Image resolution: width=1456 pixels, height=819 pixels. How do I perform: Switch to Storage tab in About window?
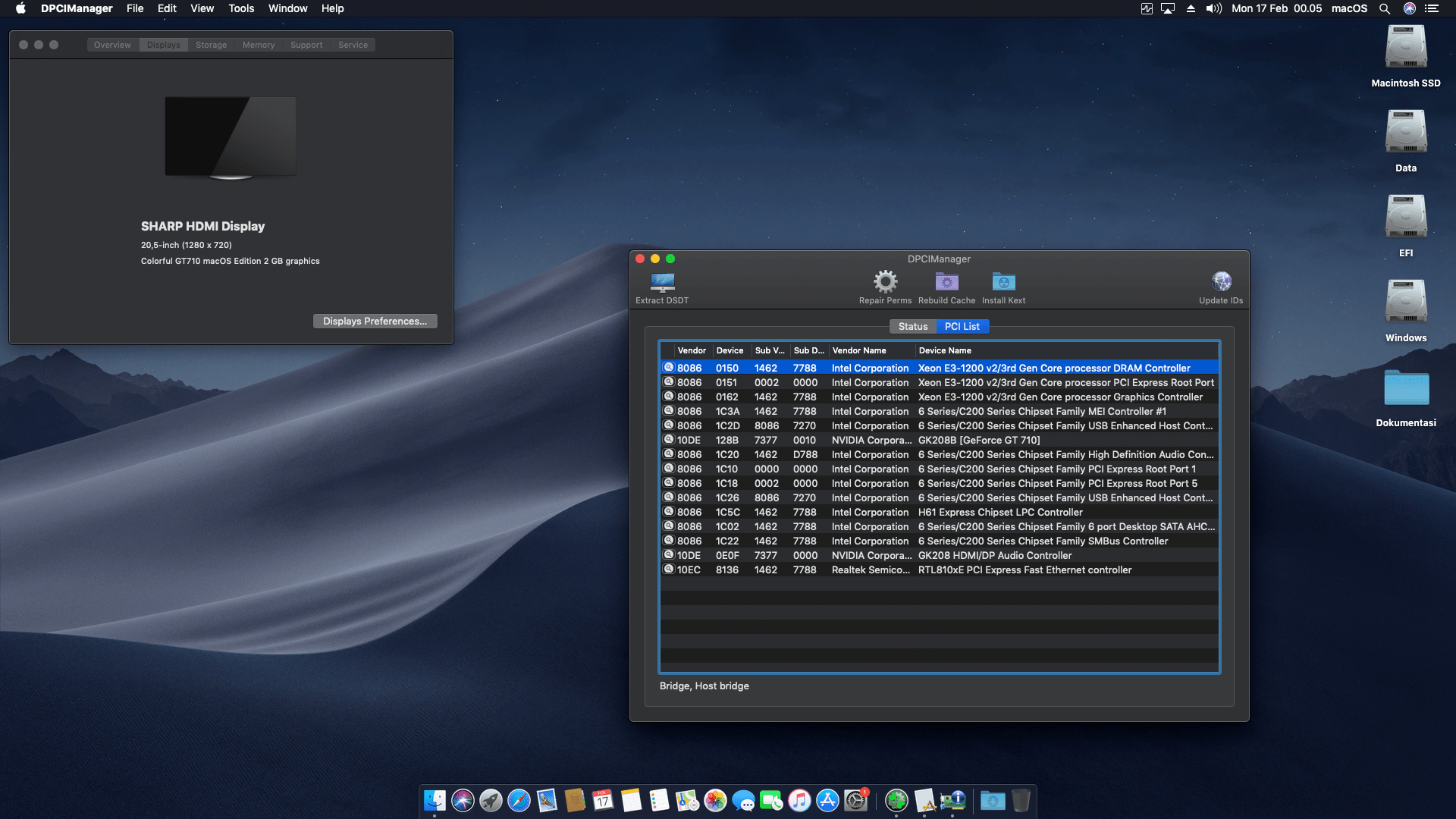coord(211,45)
